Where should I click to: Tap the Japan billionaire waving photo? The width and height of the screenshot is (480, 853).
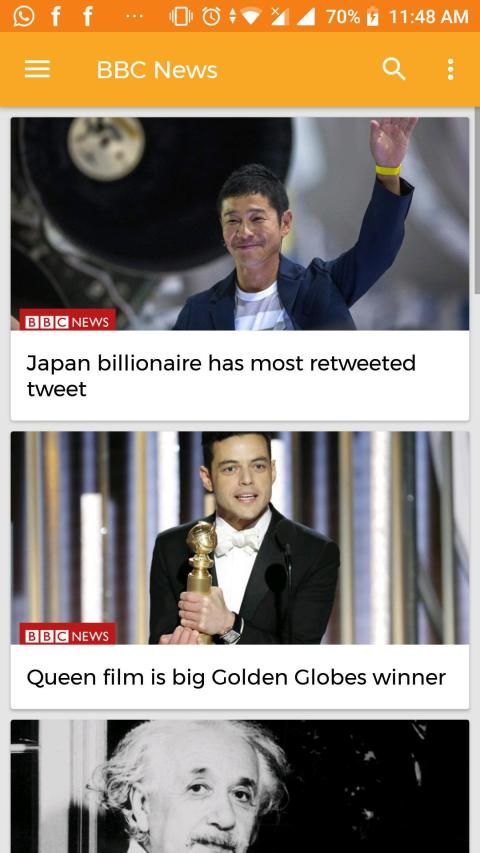239,224
